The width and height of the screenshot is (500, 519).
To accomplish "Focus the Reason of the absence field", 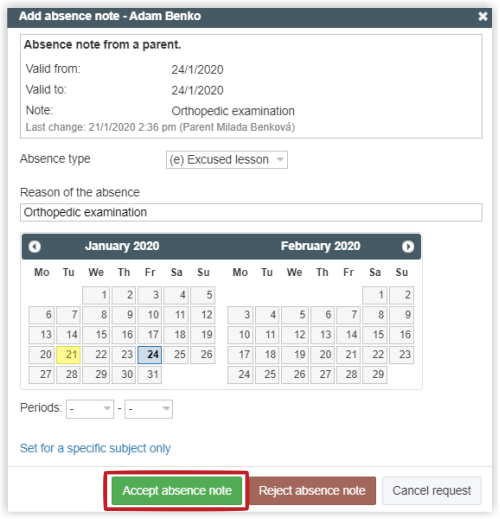I will (251, 212).
